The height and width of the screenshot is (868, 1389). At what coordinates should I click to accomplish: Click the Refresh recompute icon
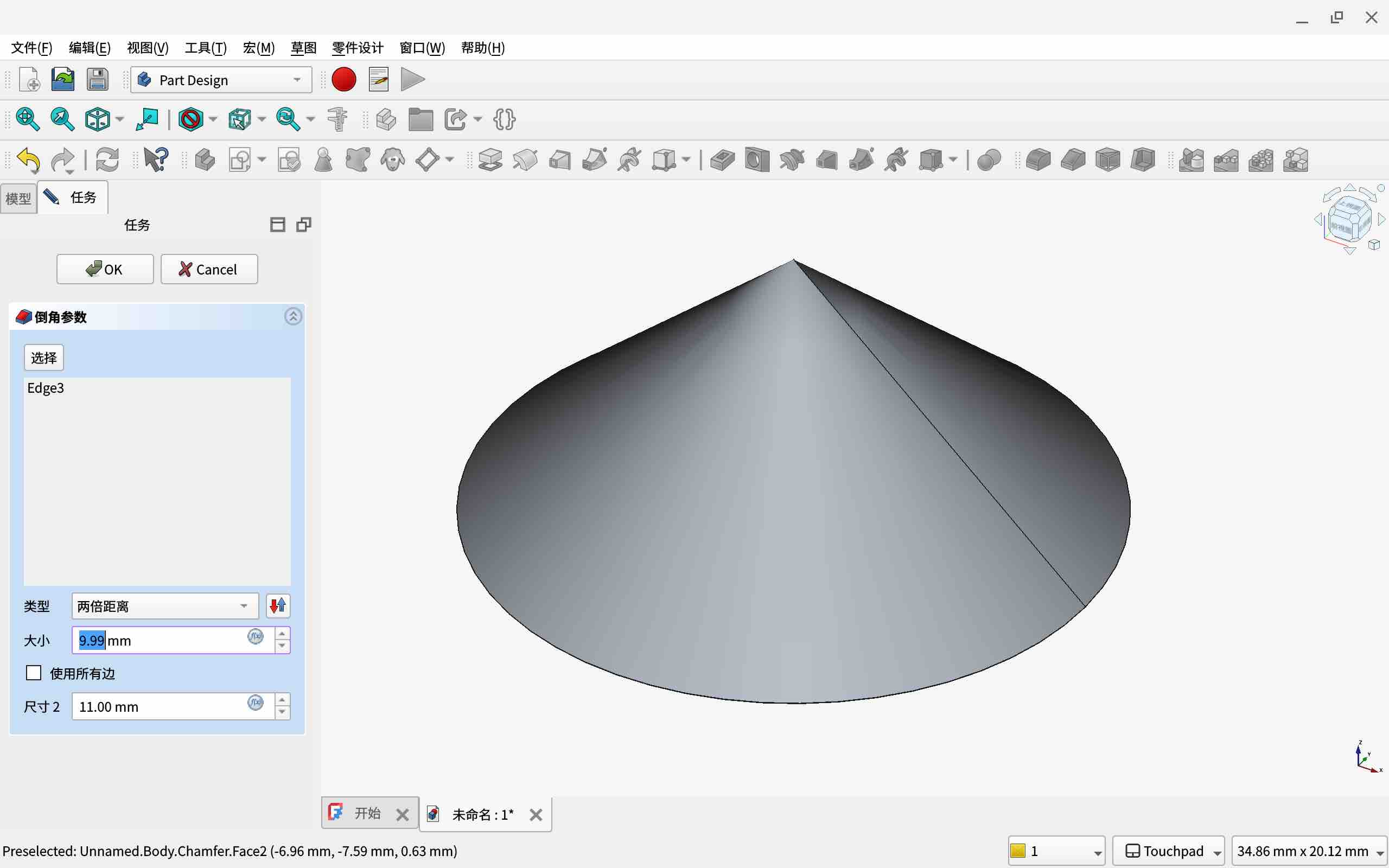107,160
